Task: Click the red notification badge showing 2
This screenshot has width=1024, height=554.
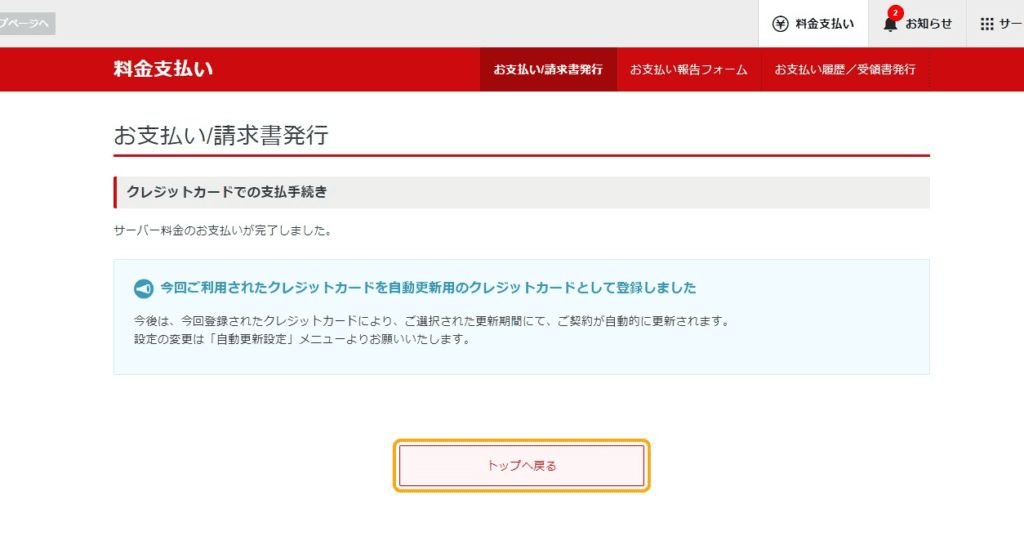Action: pyautogui.click(x=895, y=13)
